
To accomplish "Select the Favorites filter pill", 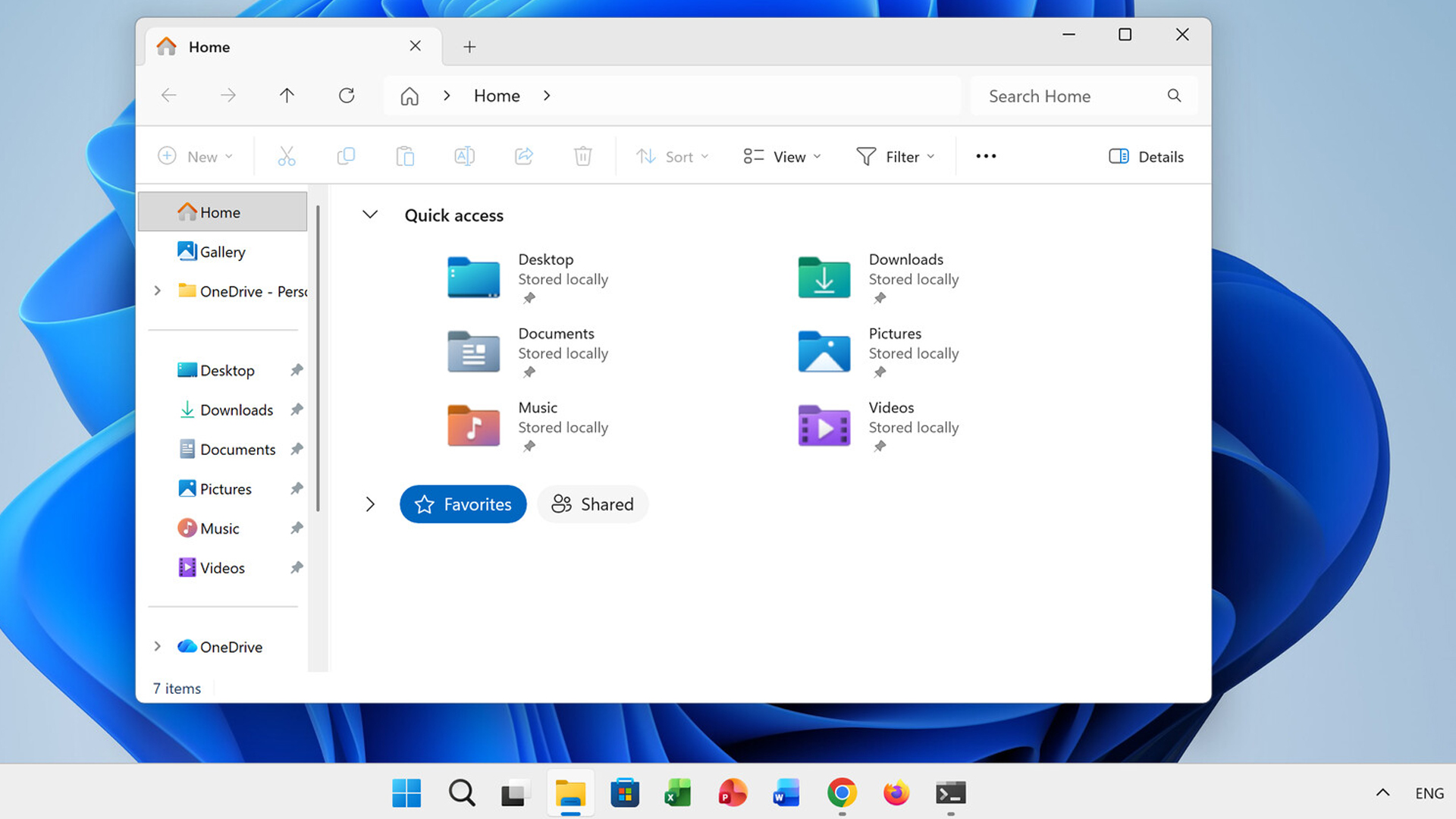I will (463, 504).
